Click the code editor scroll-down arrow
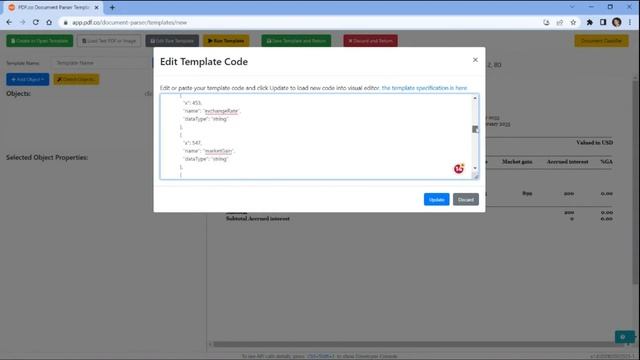 [x=475, y=168]
